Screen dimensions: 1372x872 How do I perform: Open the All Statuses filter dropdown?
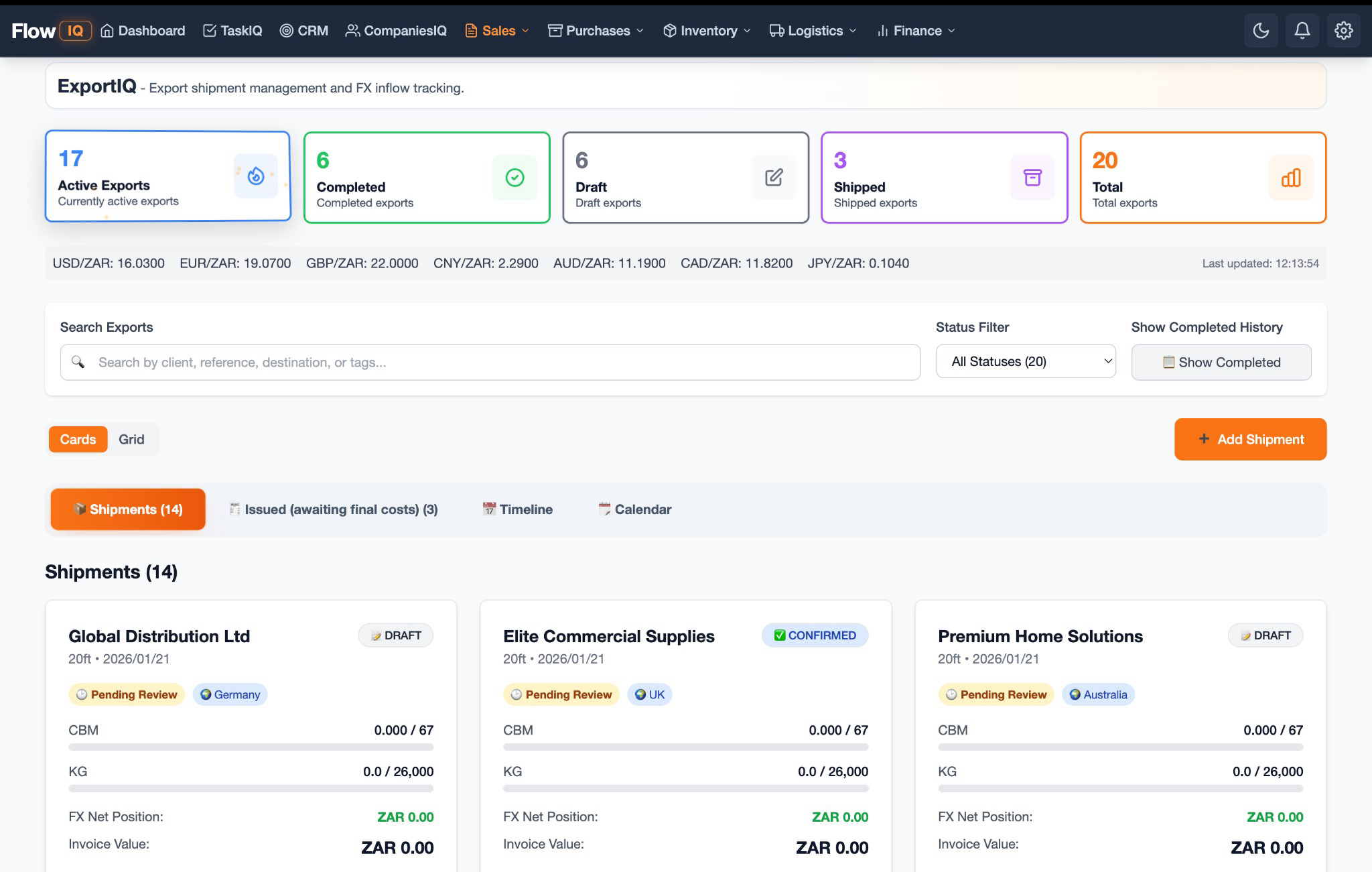pos(1025,361)
